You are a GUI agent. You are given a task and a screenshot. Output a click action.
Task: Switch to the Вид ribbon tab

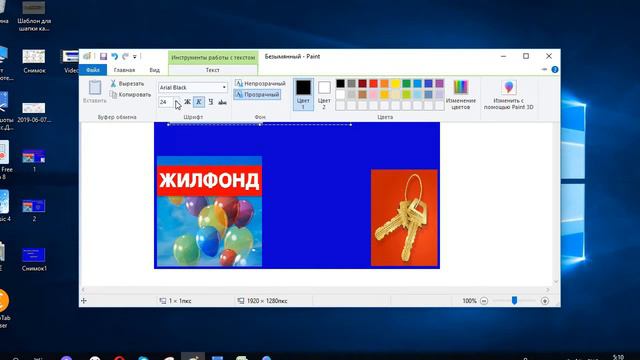click(154, 70)
